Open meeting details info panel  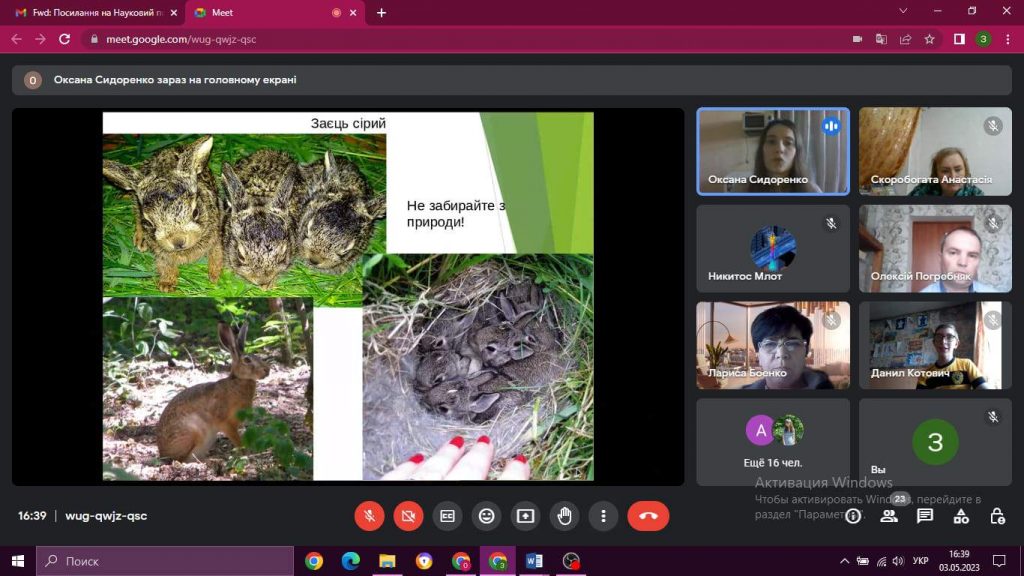[853, 517]
